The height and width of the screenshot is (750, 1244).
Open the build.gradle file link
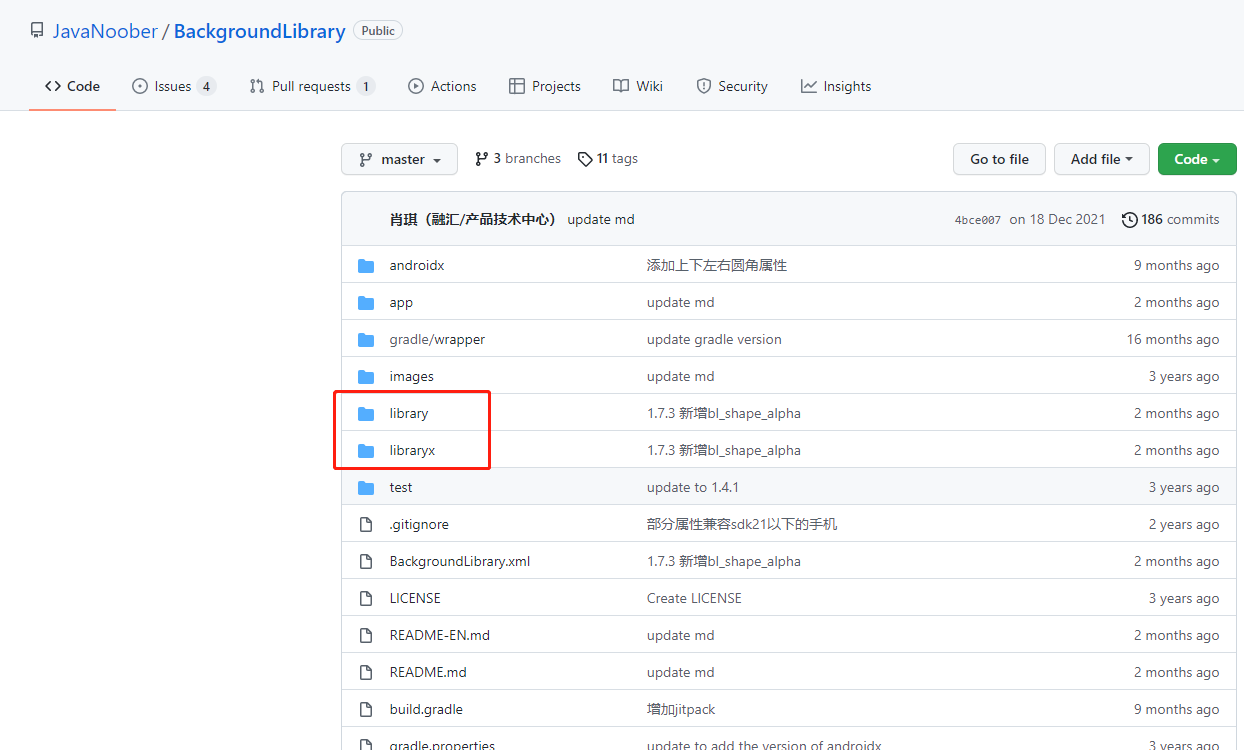[x=426, y=710]
